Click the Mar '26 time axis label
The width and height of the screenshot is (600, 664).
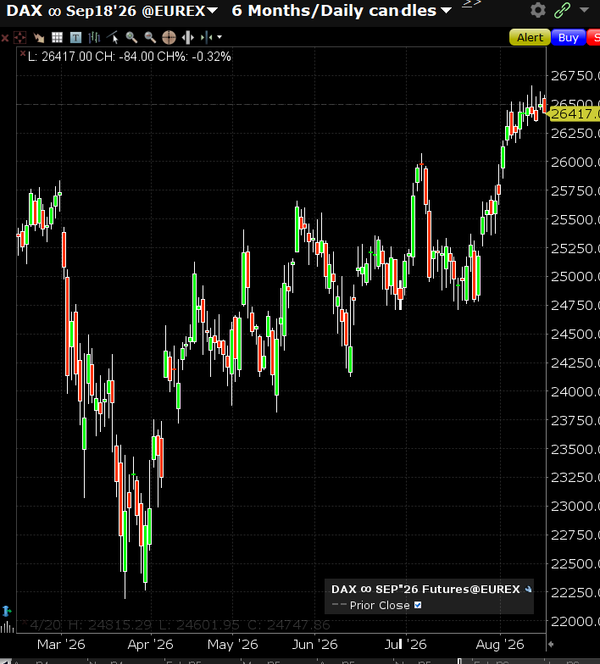(61, 645)
